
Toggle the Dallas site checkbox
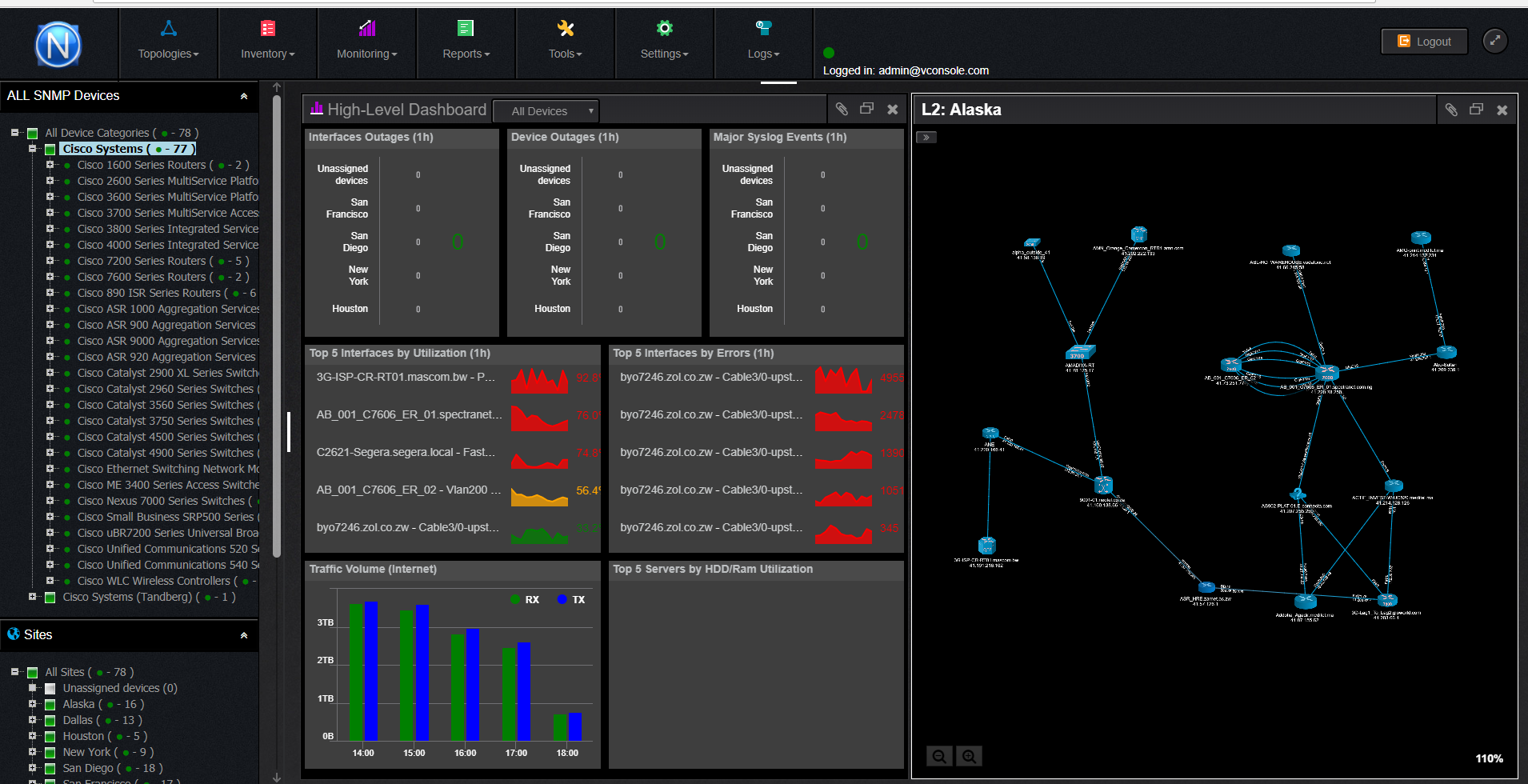50,721
